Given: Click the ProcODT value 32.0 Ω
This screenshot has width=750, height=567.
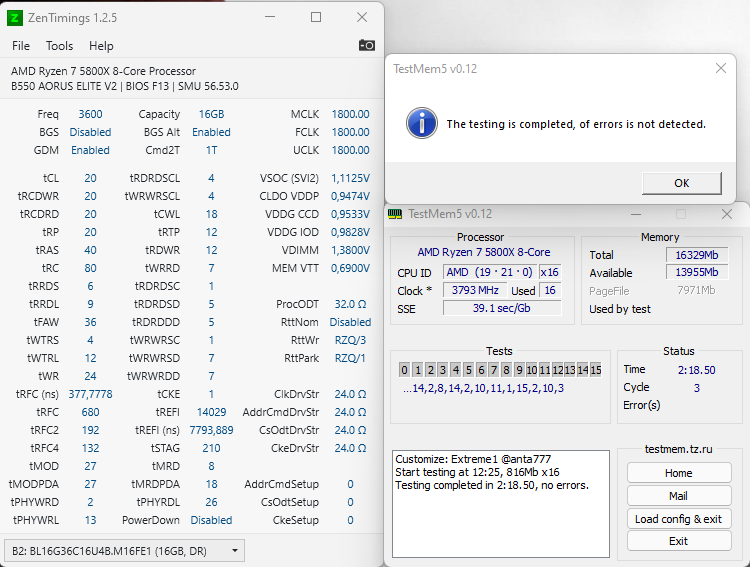Looking at the screenshot, I should [x=351, y=304].
